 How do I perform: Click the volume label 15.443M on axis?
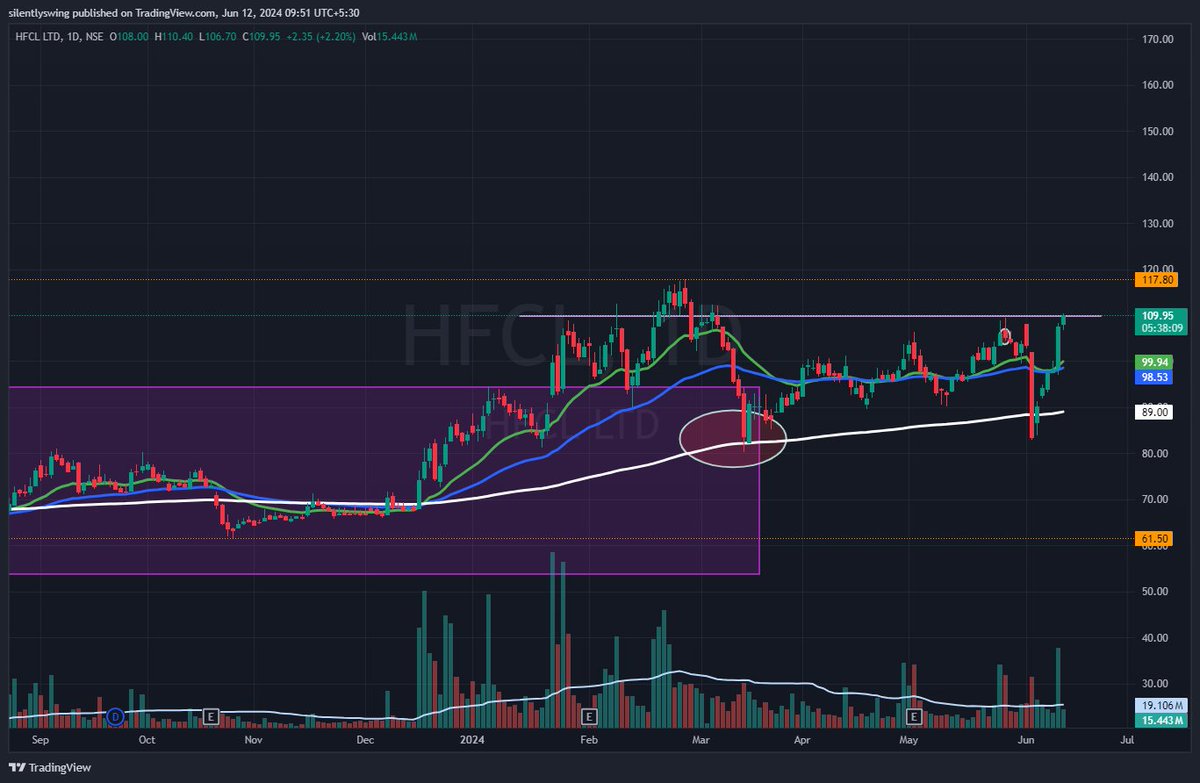(1161, 720)
